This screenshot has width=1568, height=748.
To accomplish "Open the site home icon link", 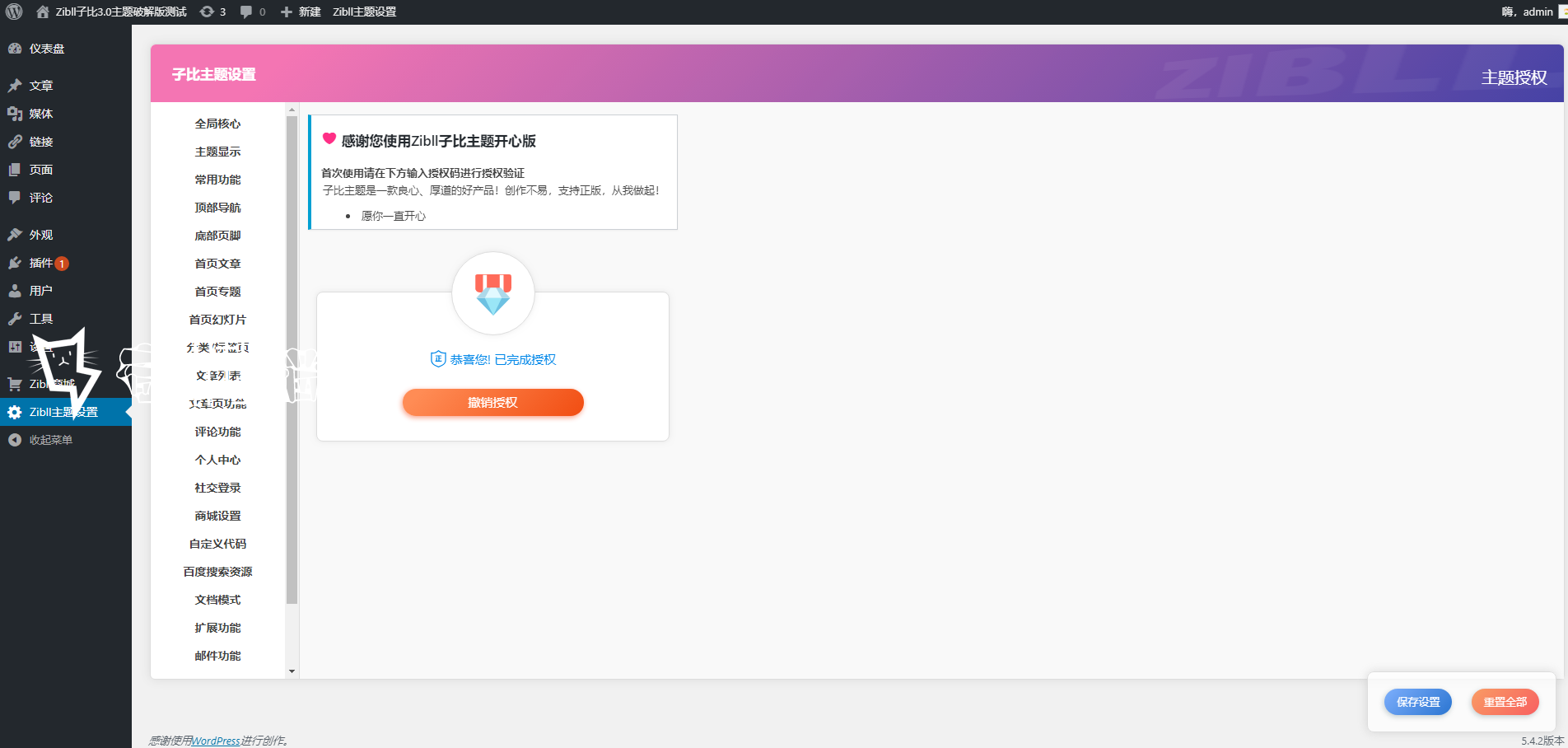I will tap(43, 12).
